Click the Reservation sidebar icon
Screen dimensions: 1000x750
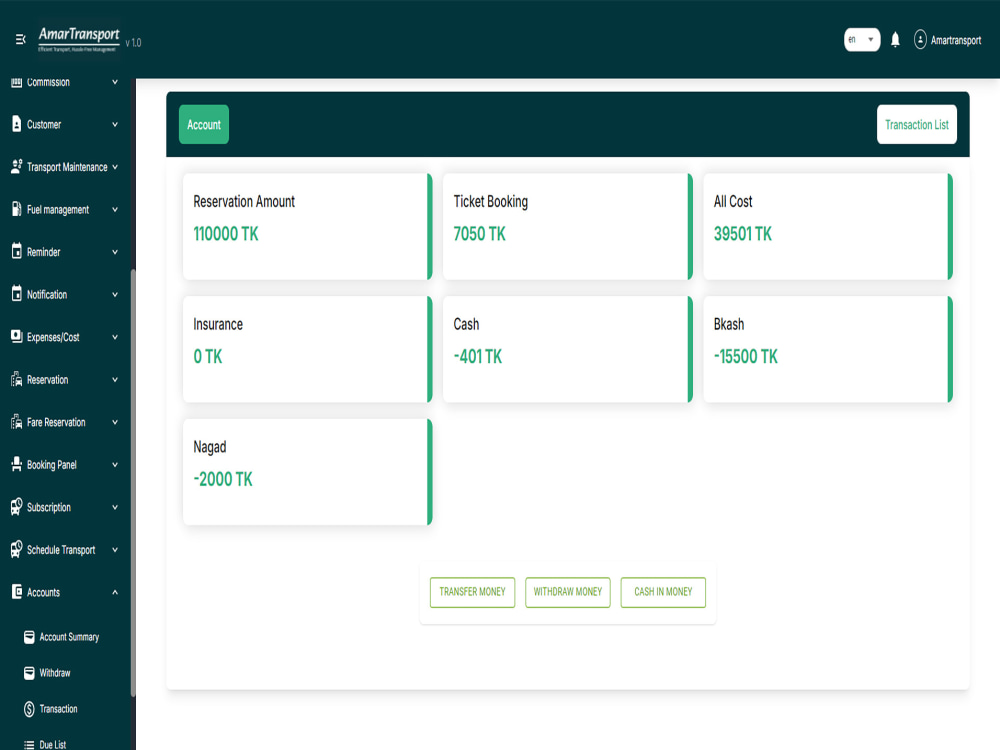tap(17, 379)
